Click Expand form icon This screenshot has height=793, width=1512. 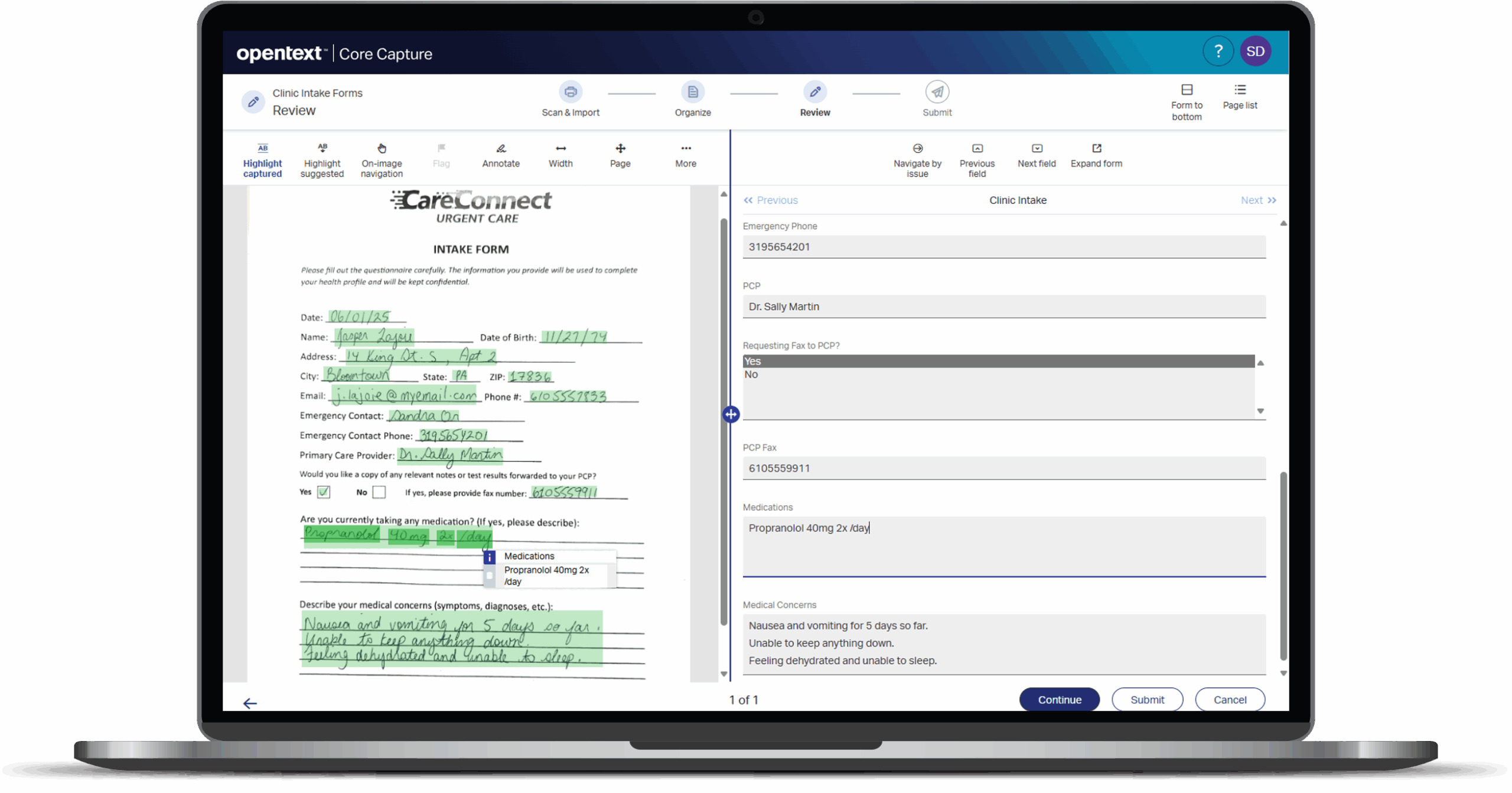pyautogui.click(x=1096, y=148)
